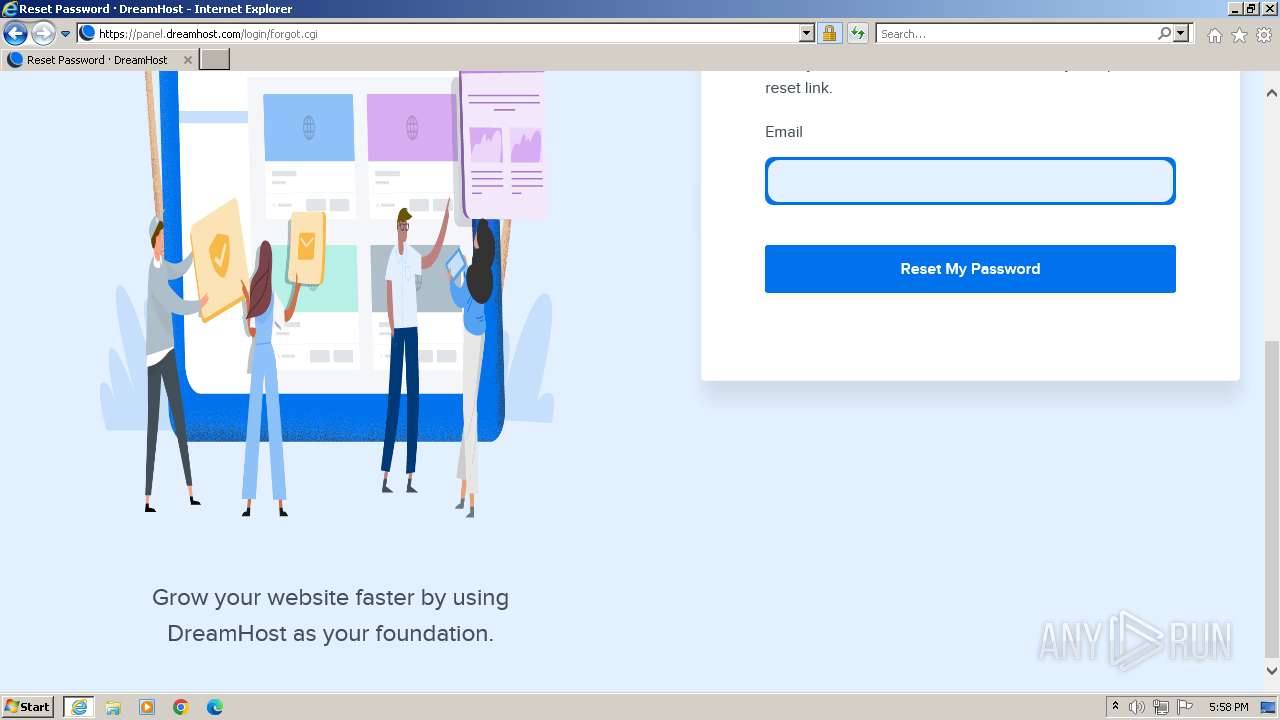Click the browser Back arrow button
The image size is (1280, 720).
click(x=15, y=34)
